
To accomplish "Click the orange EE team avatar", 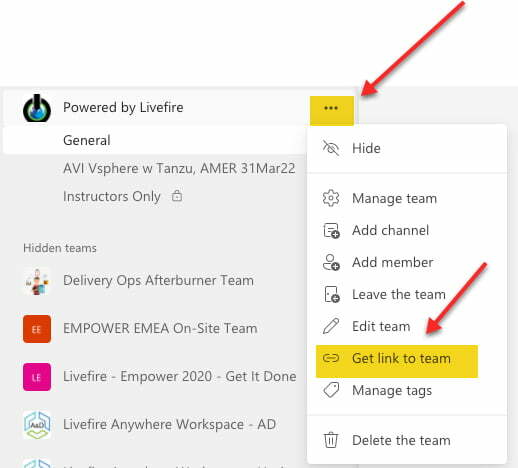I will pyautogui.click(x=37, y=329).
